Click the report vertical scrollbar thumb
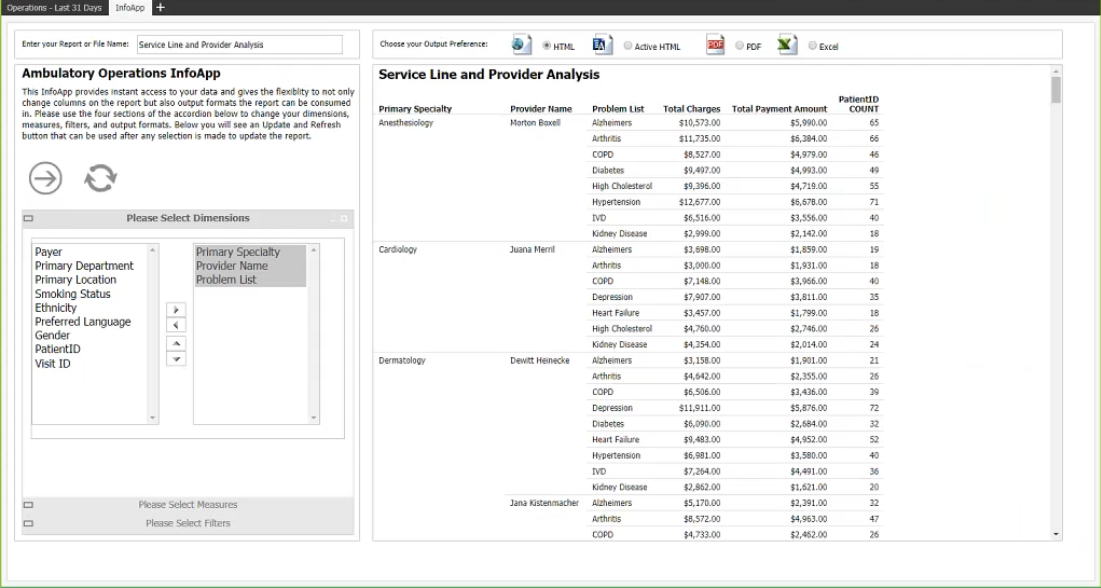The height and width of the screenshot is (588, 1101). pos(1056,90)
